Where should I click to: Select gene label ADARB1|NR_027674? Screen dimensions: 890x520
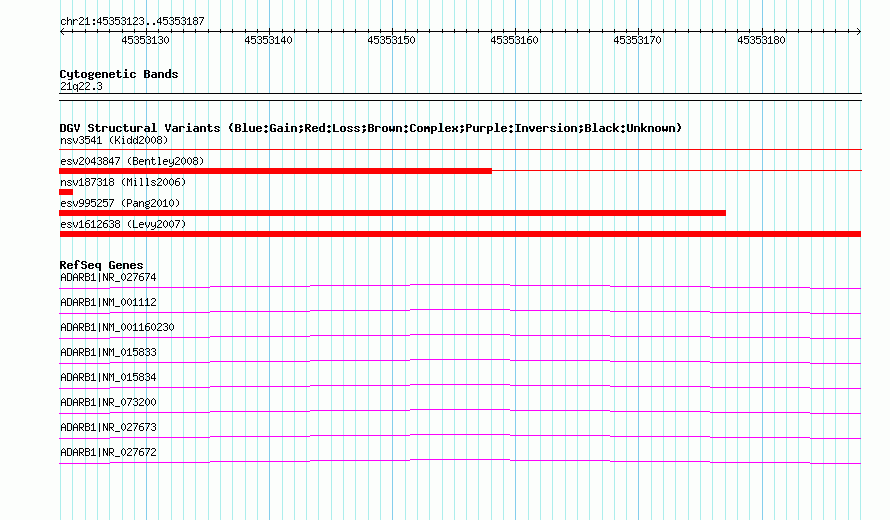point(108,278)
